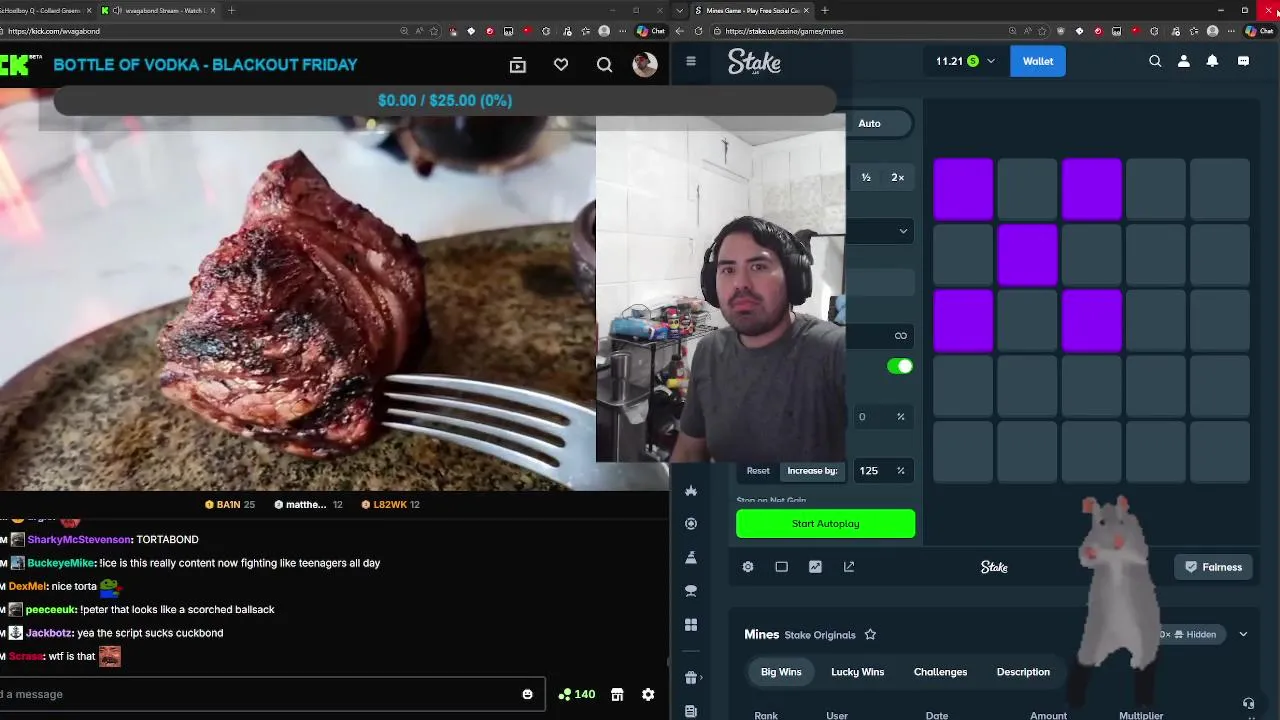1280x720 pixels.
Task: Click the center purple tile in the second row
Action: click(1027, 255)
